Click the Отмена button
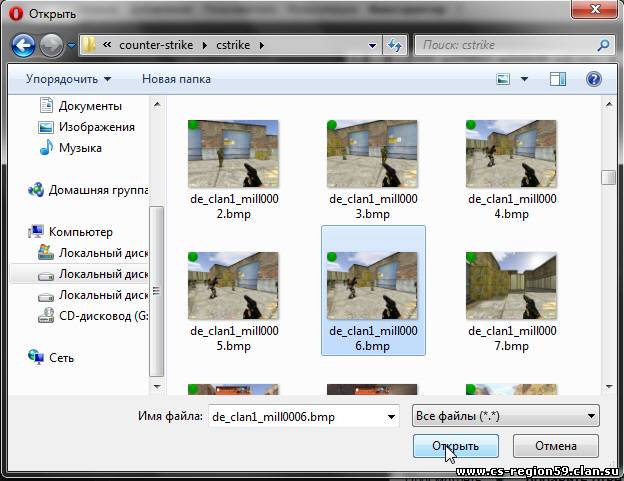 pyautogui.click(x=556, y=446)
